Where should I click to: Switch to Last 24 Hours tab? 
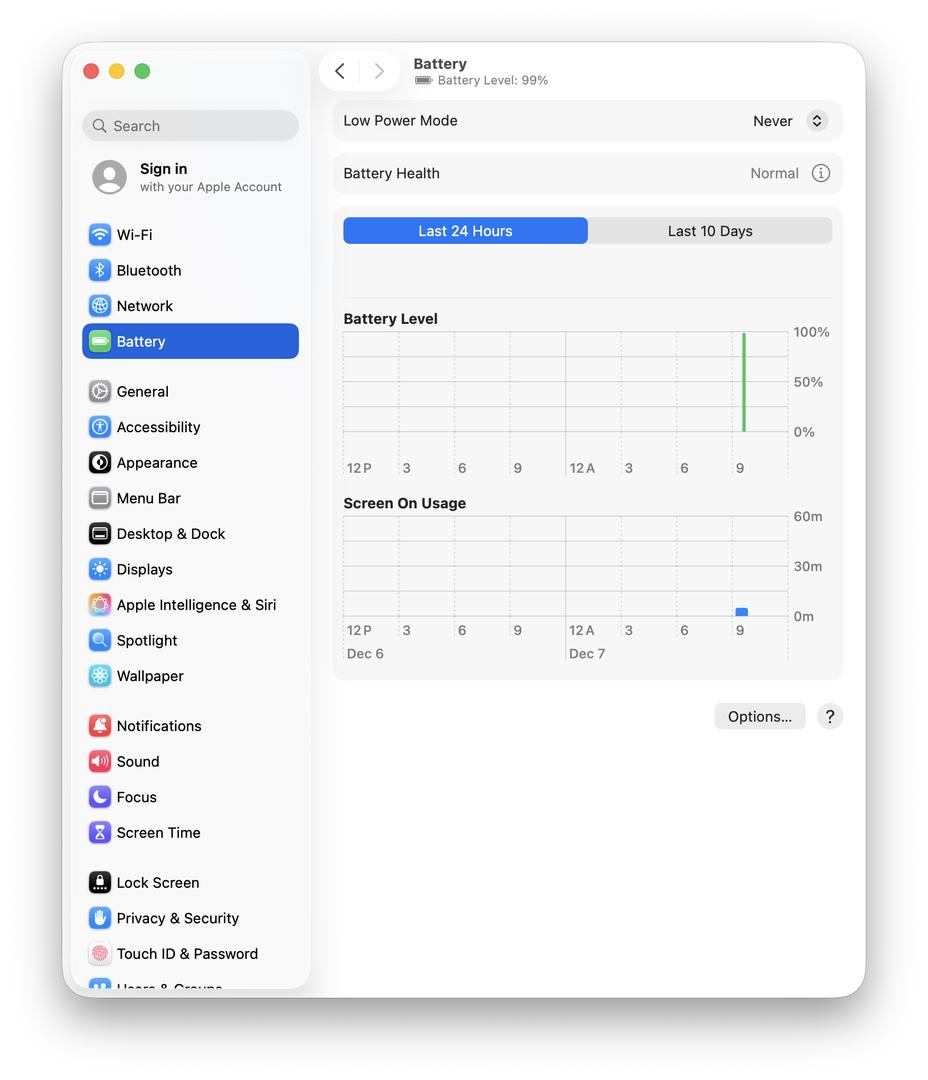click(466, 231)
